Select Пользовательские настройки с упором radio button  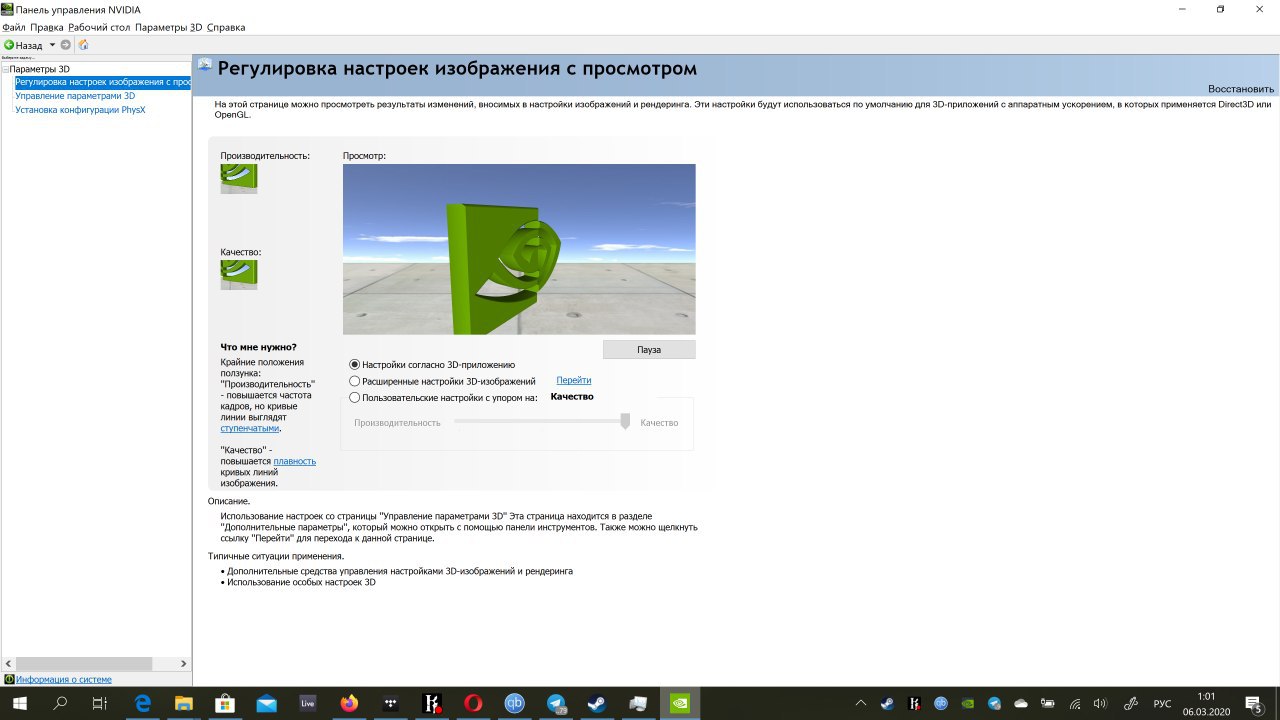(x=354, y=397)
